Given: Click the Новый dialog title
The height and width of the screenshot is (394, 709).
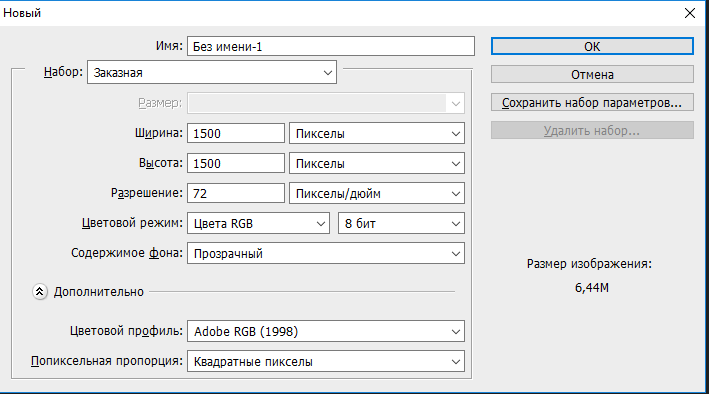Looking at the screenshot, I should point(22,13).
